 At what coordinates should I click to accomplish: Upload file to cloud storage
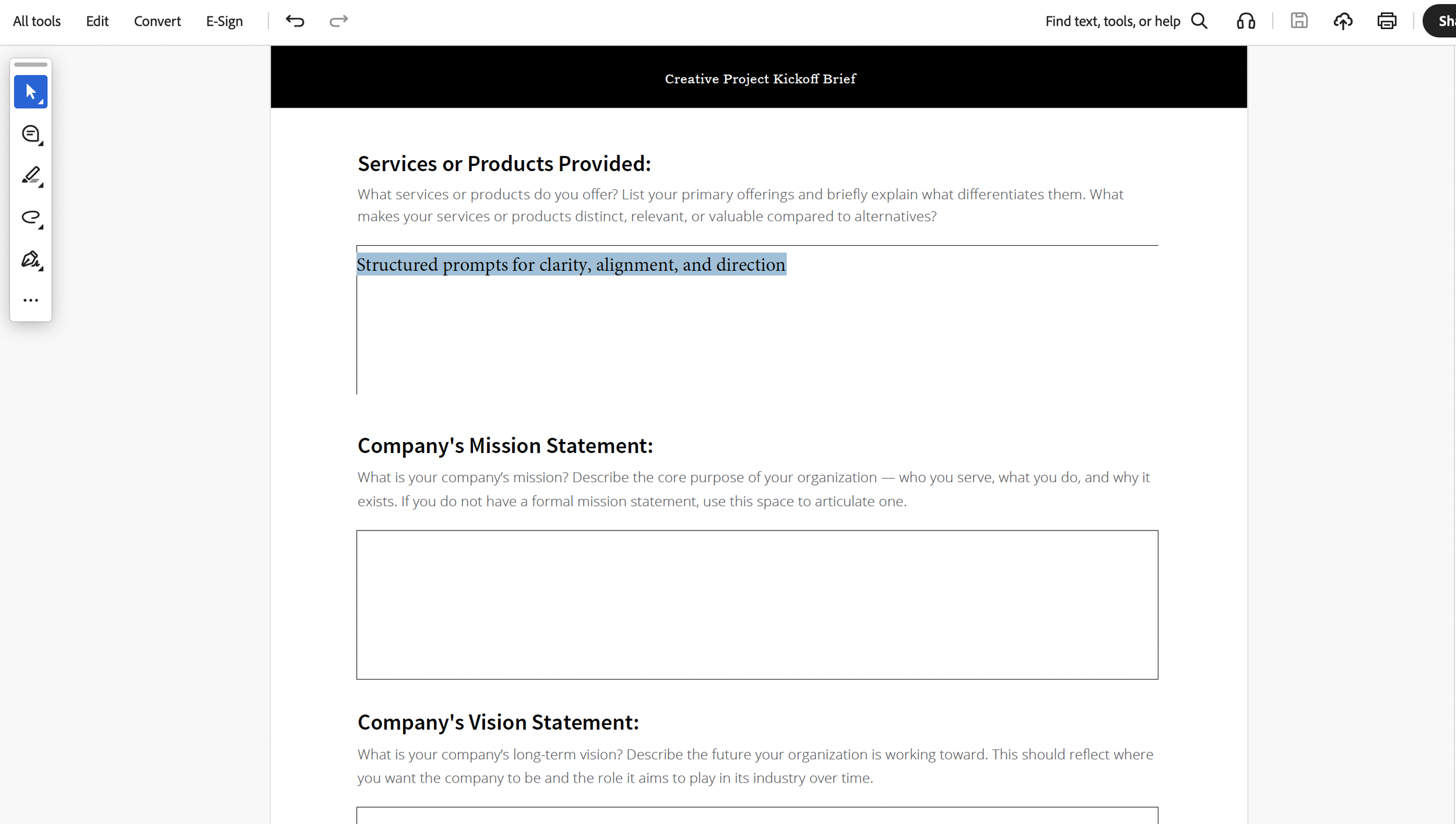(1343, 22)
